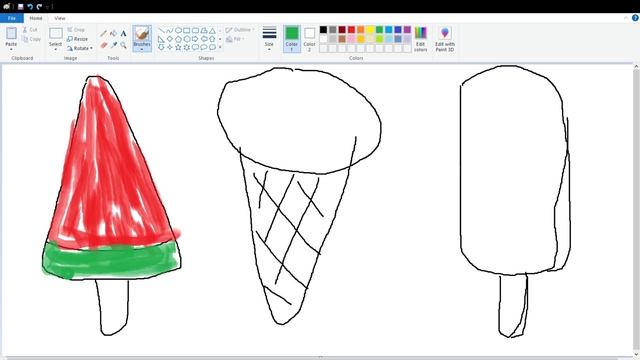Click the Copy button

coord(31,39)
